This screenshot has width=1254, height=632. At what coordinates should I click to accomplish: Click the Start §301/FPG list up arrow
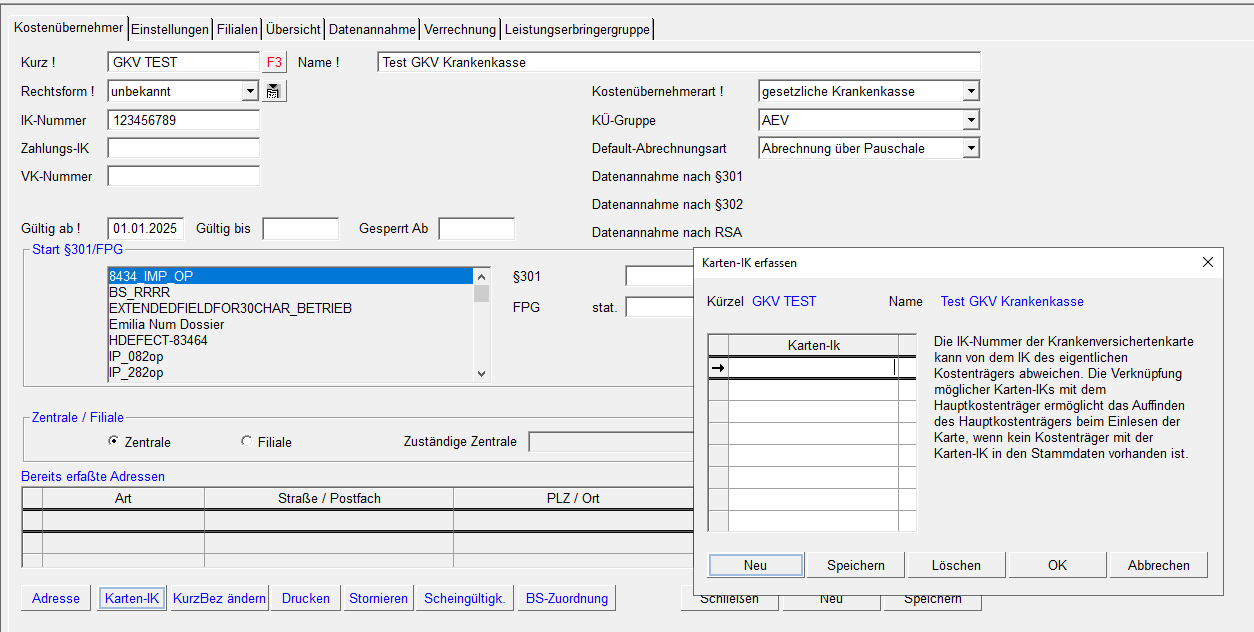tap(482, 276)
